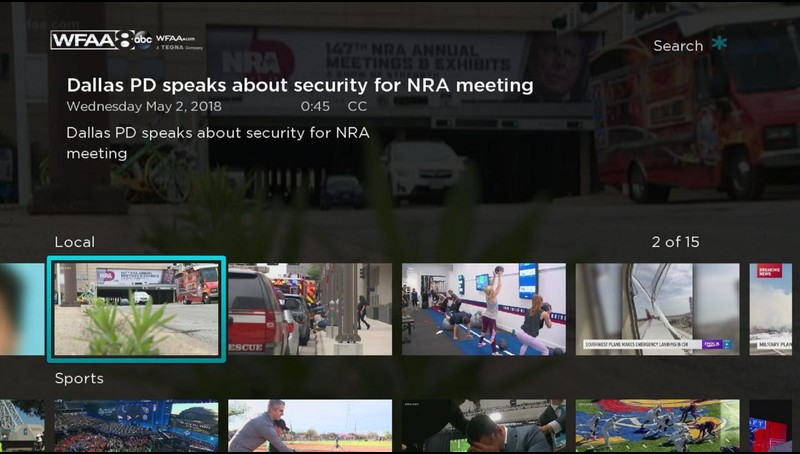The image size is (800, 454).
Task: Select the Local category heading
Action: (74, 242)
